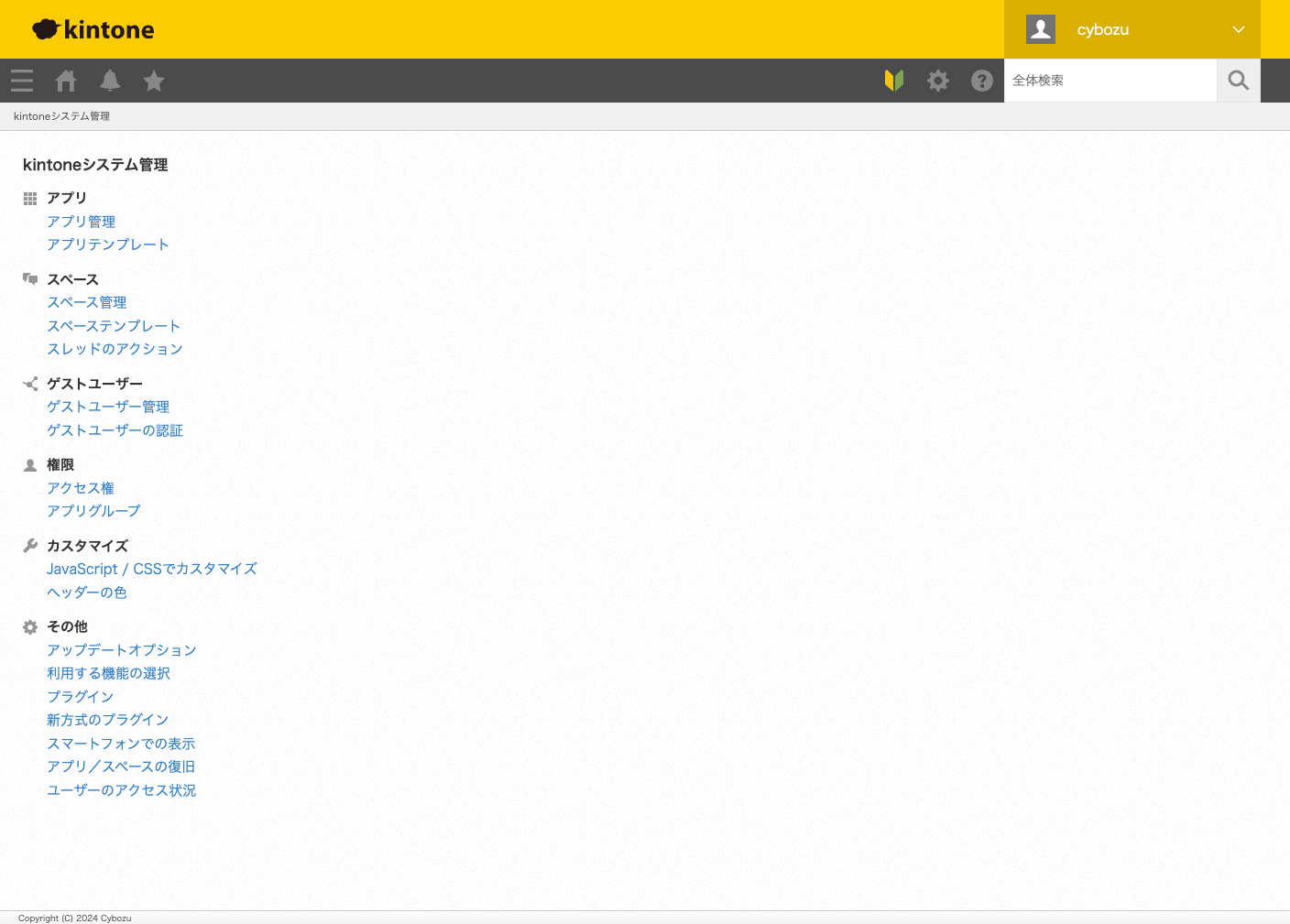The width and height of the screenshot is (1290, 924).
Task: Open the settings gear icon in toolbar
Action: pyautogui.click(x=938, y=81)
